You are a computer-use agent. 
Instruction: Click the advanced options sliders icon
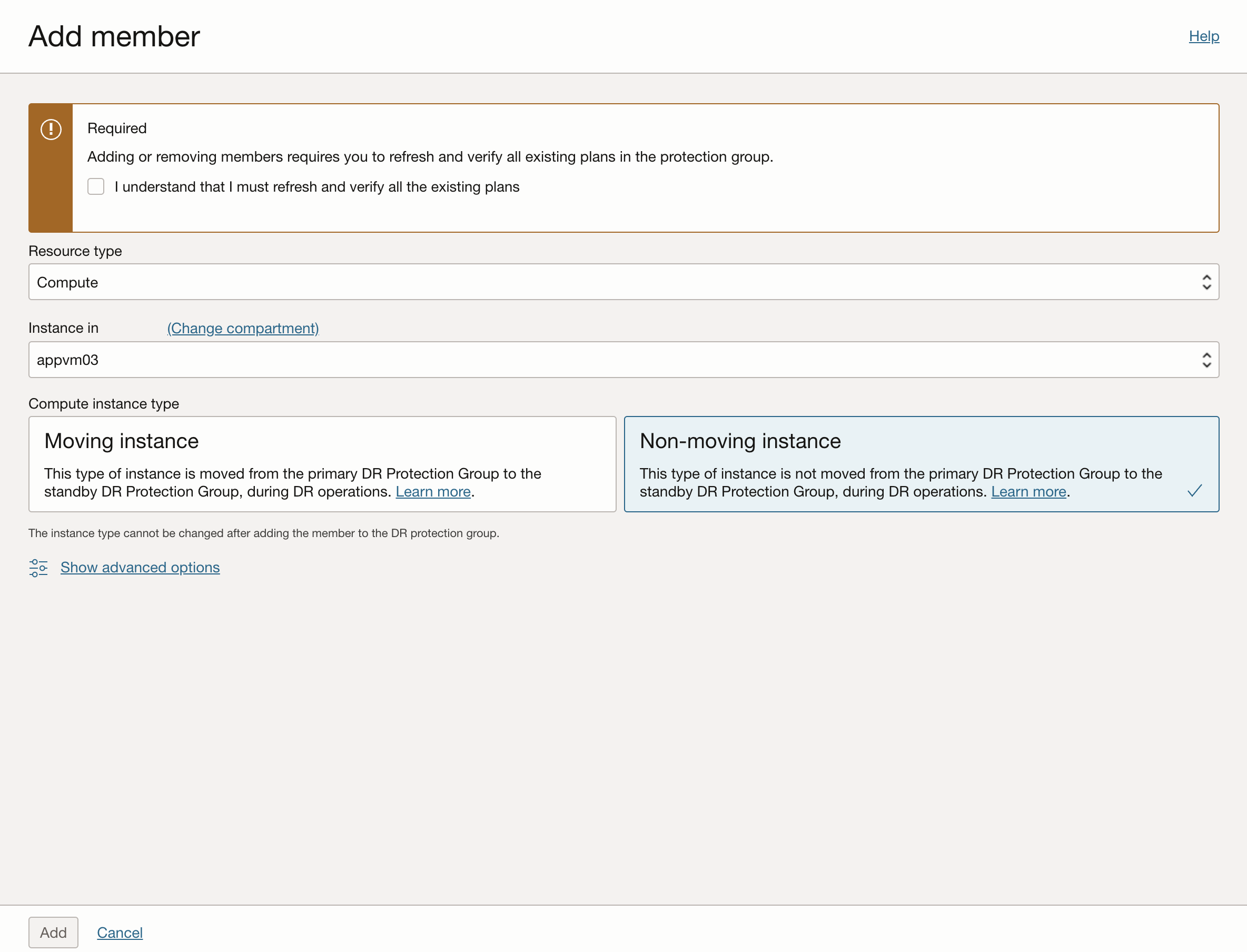click(x=38, y=567)
